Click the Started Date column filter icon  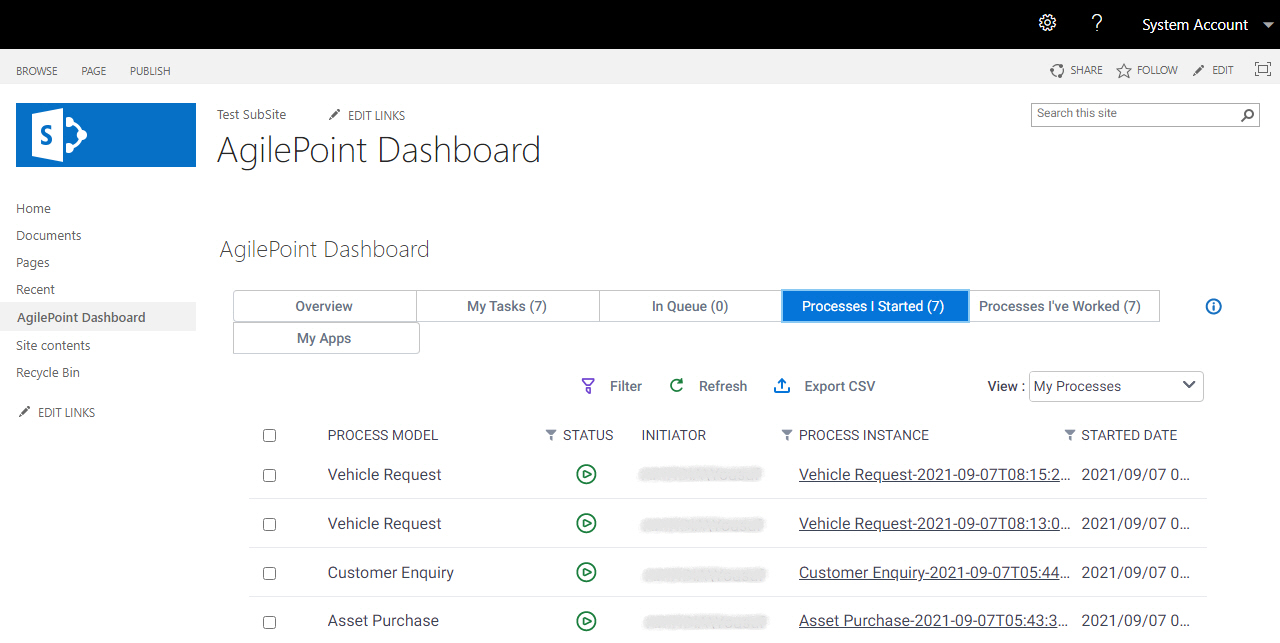coord(1070,435)
